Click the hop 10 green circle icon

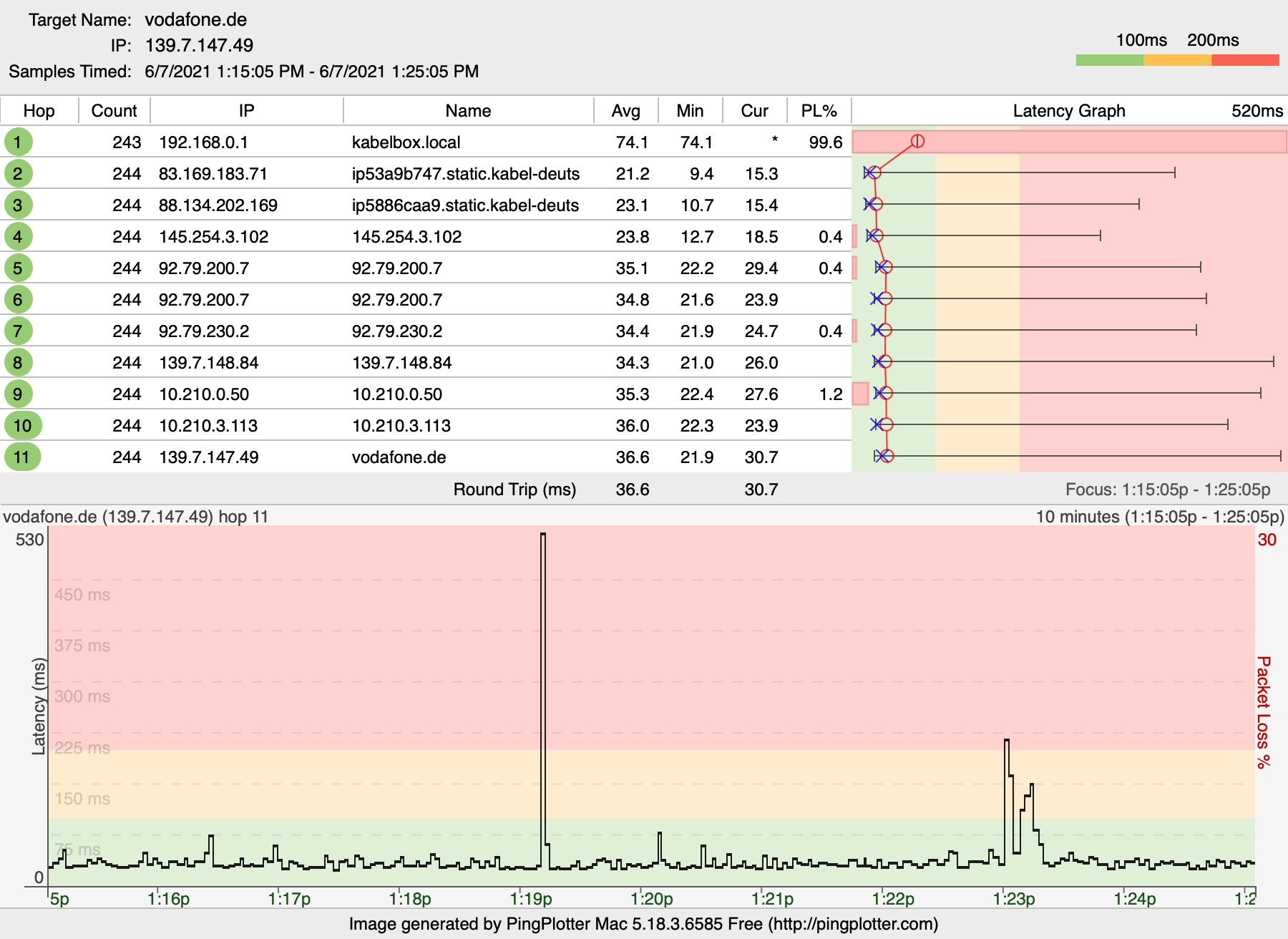[x=22, y=425]
